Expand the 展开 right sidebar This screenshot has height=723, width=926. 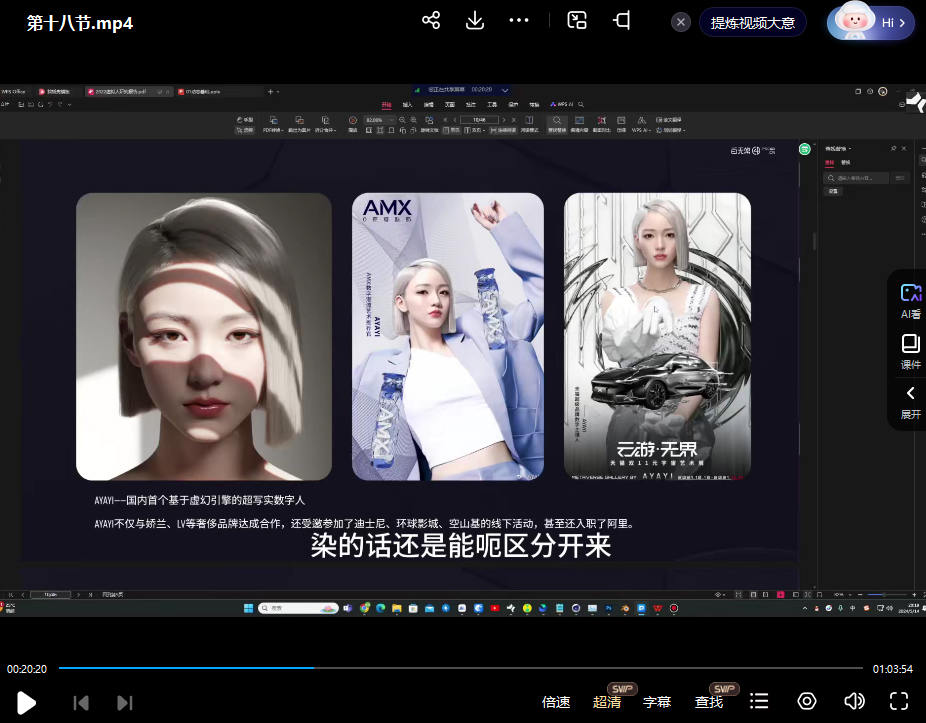click(908, 400)
